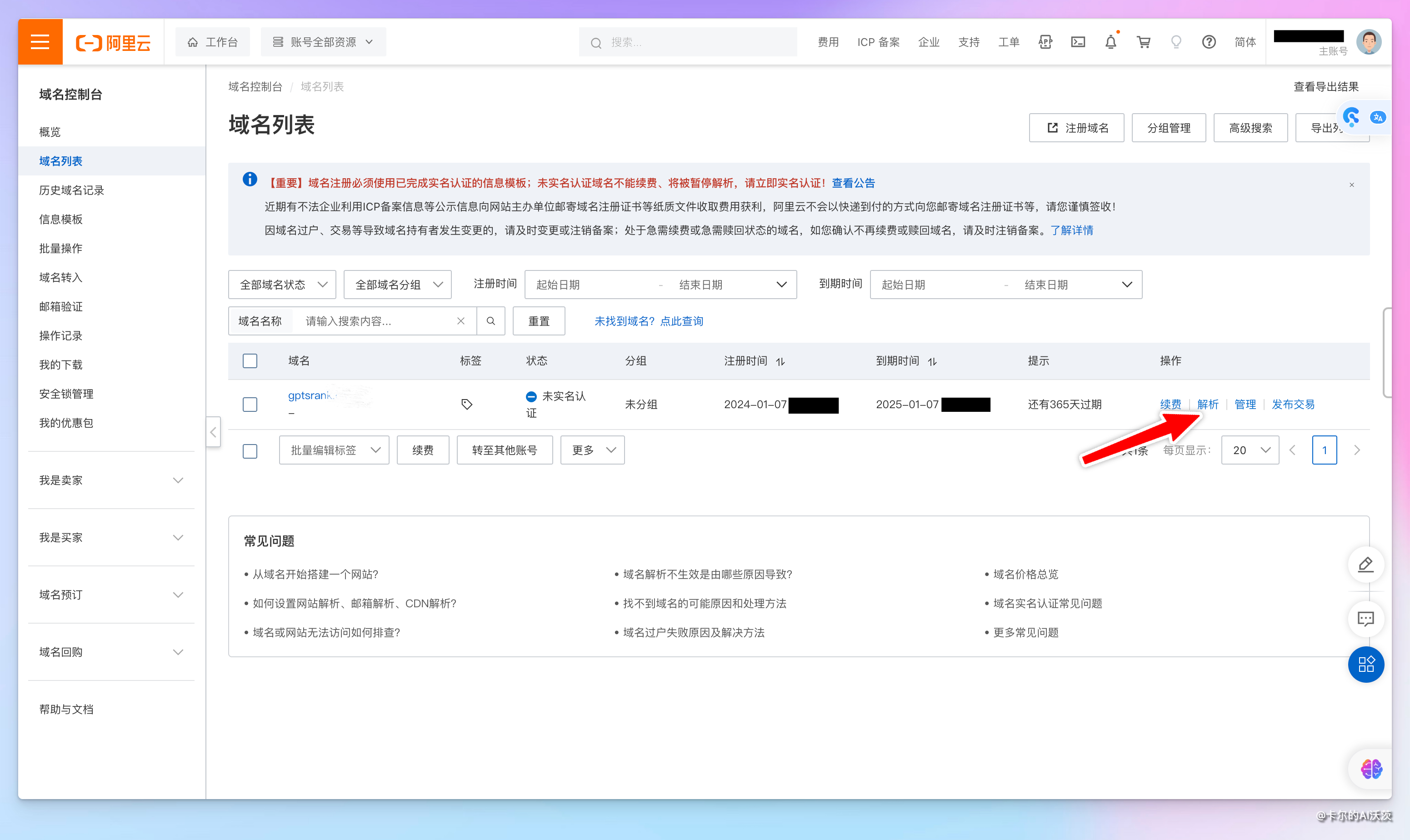
Task: Toggle the select-all checkbox in table header
Action: pyautogui.click(x=250, y=360)
